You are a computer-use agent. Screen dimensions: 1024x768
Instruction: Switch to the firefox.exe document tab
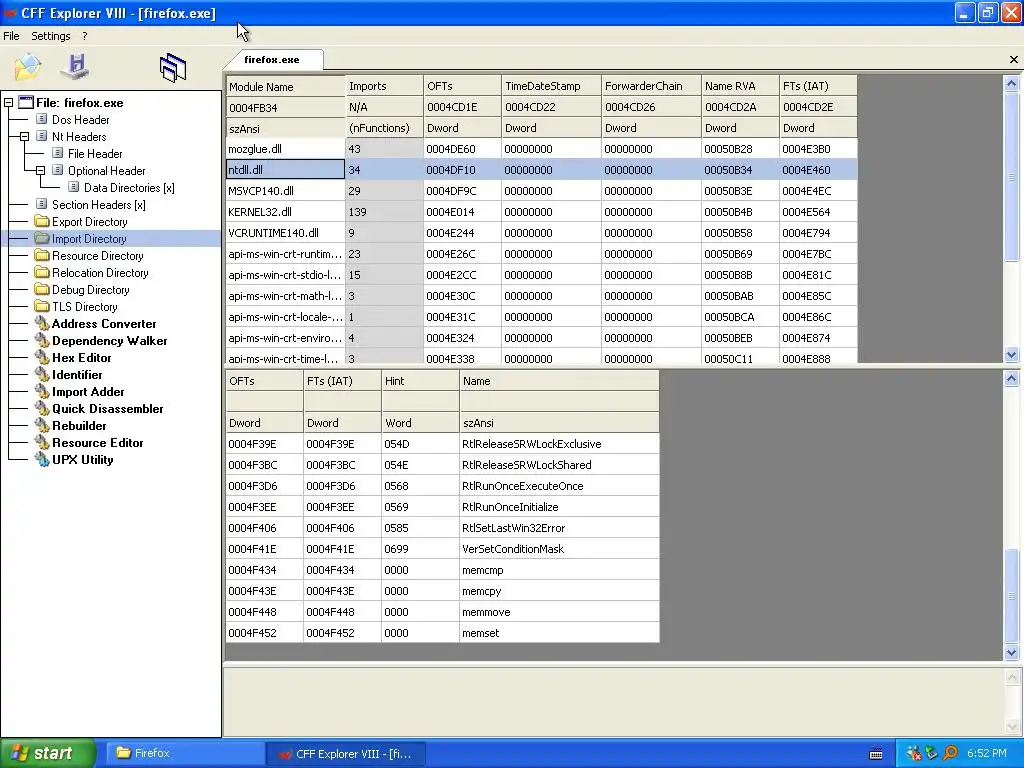272,59
